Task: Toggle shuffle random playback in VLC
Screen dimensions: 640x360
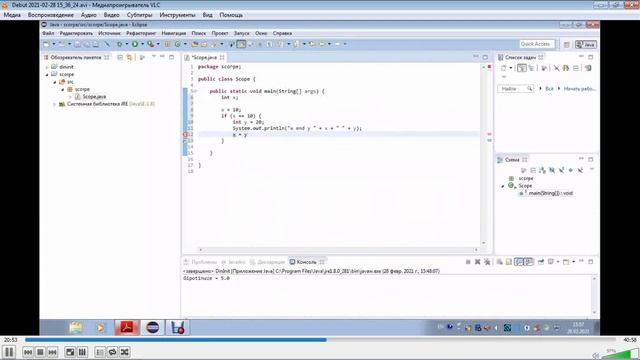Action: pos(124,352)
